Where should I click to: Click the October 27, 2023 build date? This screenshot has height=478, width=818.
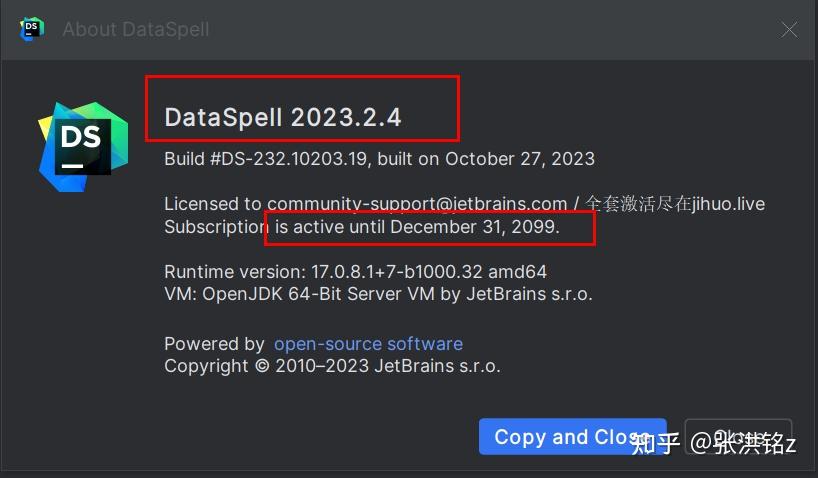520,159
